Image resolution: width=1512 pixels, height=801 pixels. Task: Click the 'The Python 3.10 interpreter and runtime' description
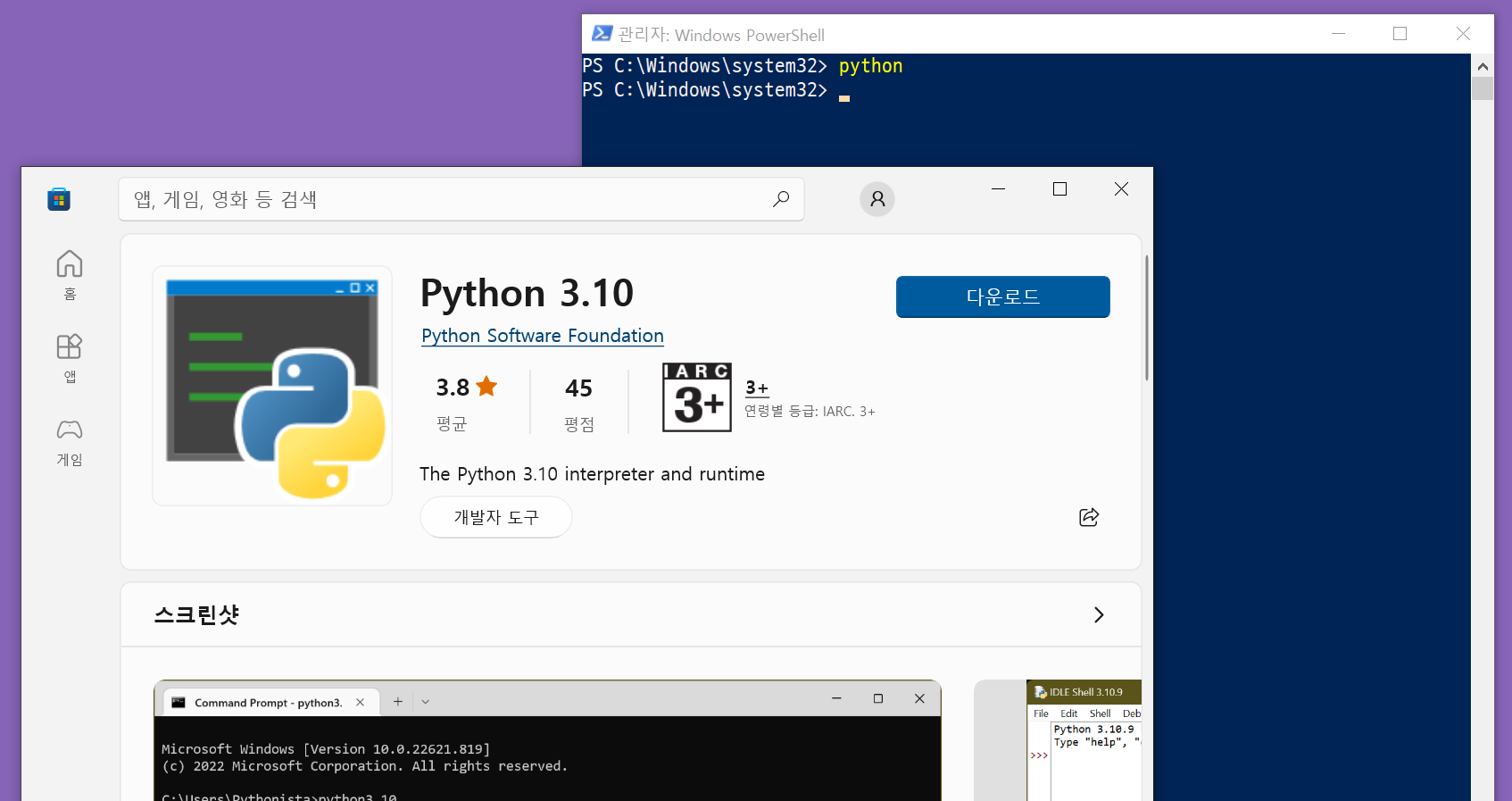(x=592, y=474)
